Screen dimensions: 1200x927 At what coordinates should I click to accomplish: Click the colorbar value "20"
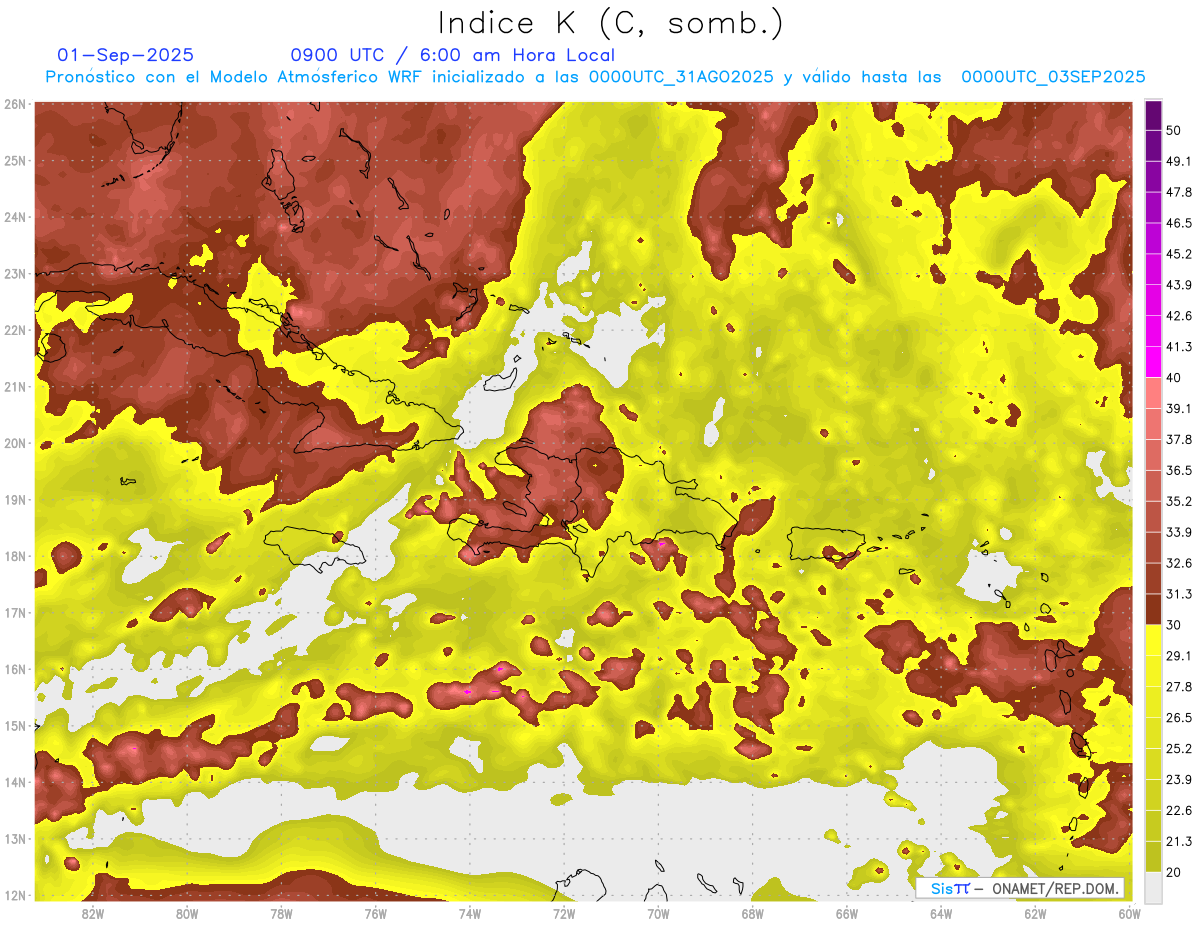click(x=1173, y=872)
